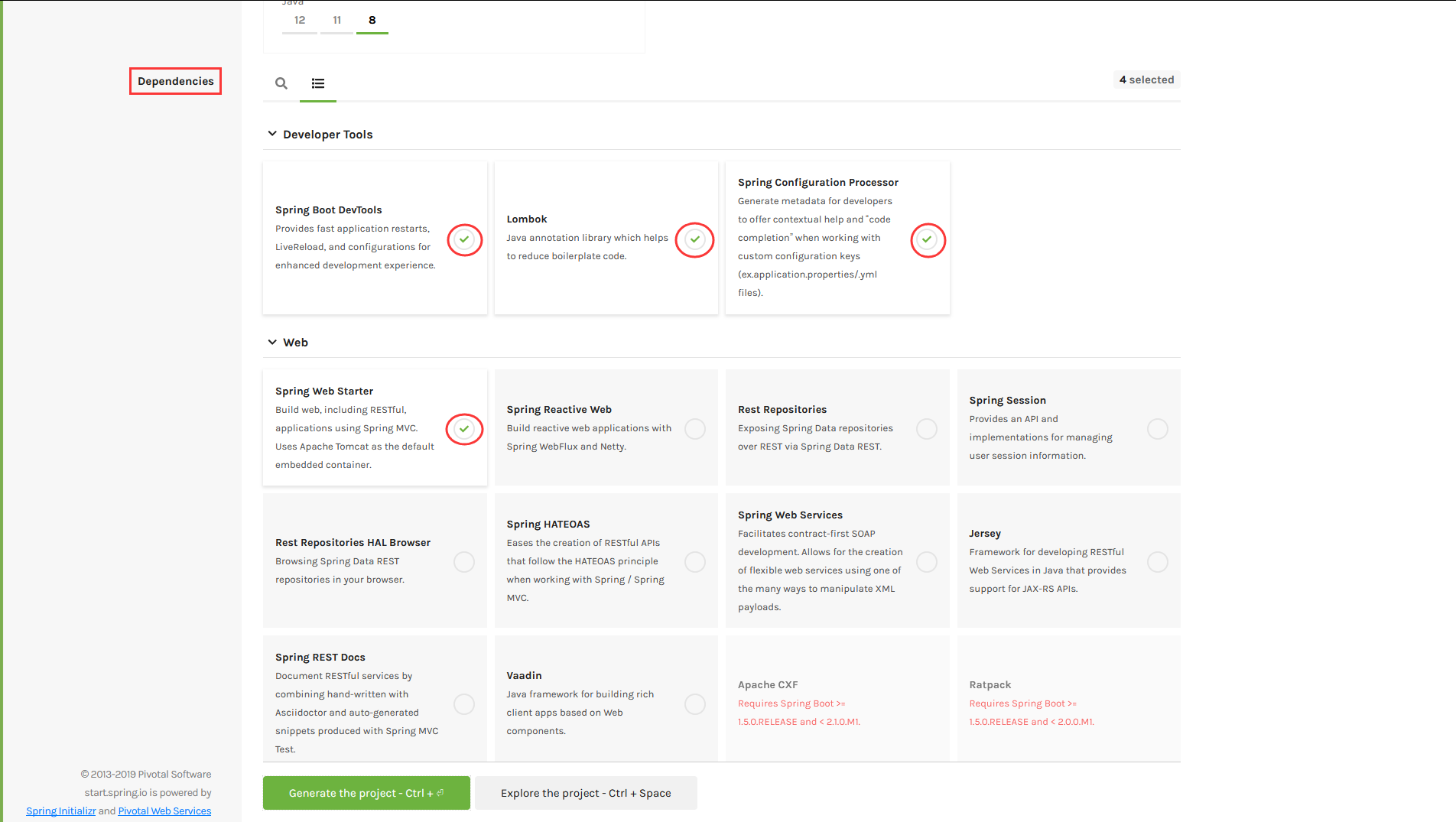Screen dimensions: 1456x822
Task: Select Jersey dependency circle
Action: point(1158,562)
